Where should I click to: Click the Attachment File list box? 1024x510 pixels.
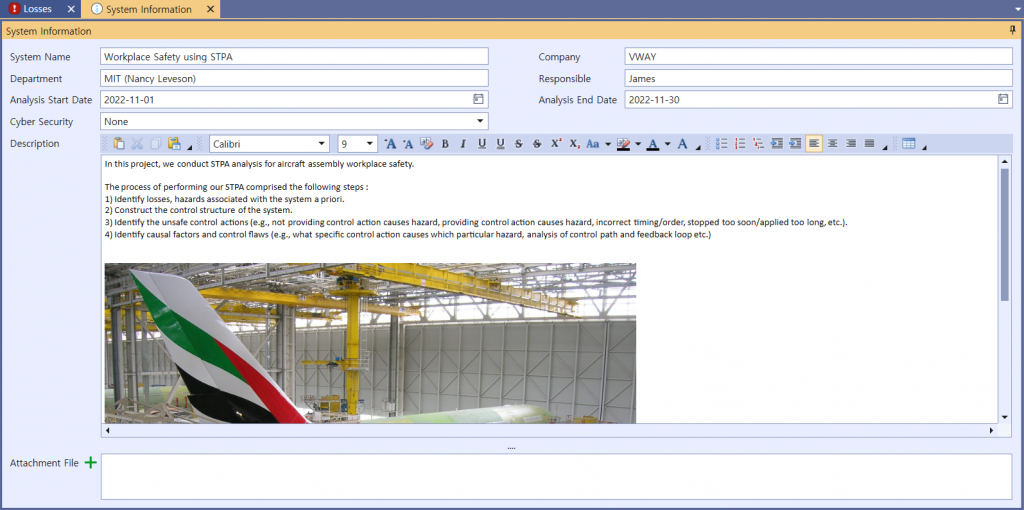[x=556, y=477]
